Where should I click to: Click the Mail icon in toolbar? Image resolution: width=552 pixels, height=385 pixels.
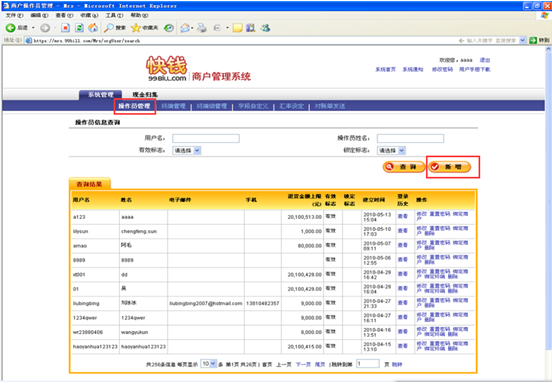coord(185,28)
